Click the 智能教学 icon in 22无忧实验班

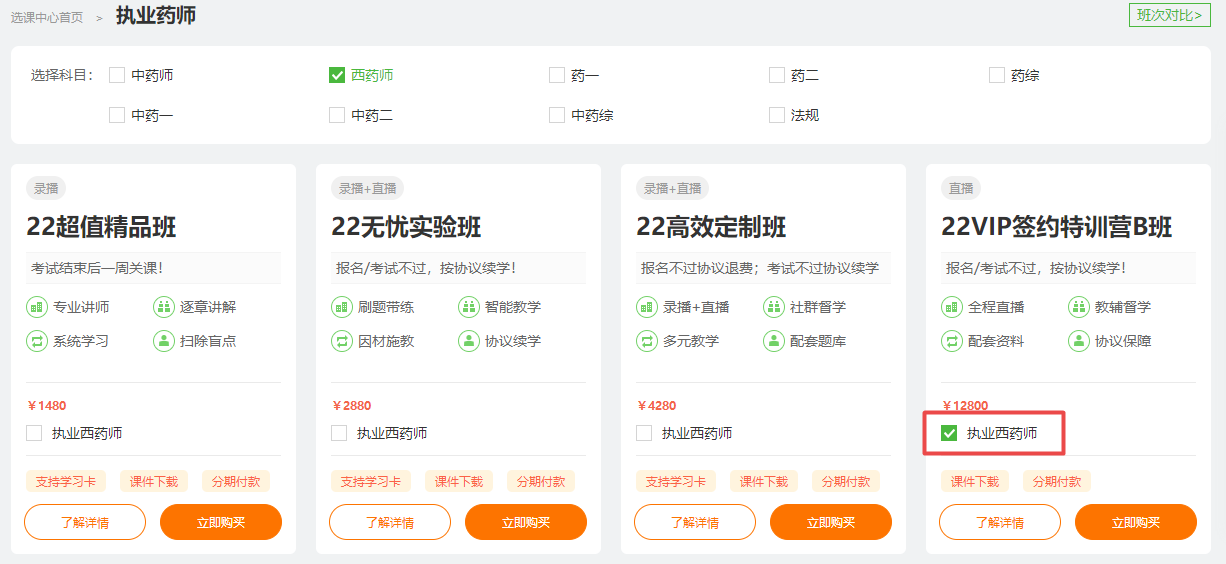click(x=469, y=307)
